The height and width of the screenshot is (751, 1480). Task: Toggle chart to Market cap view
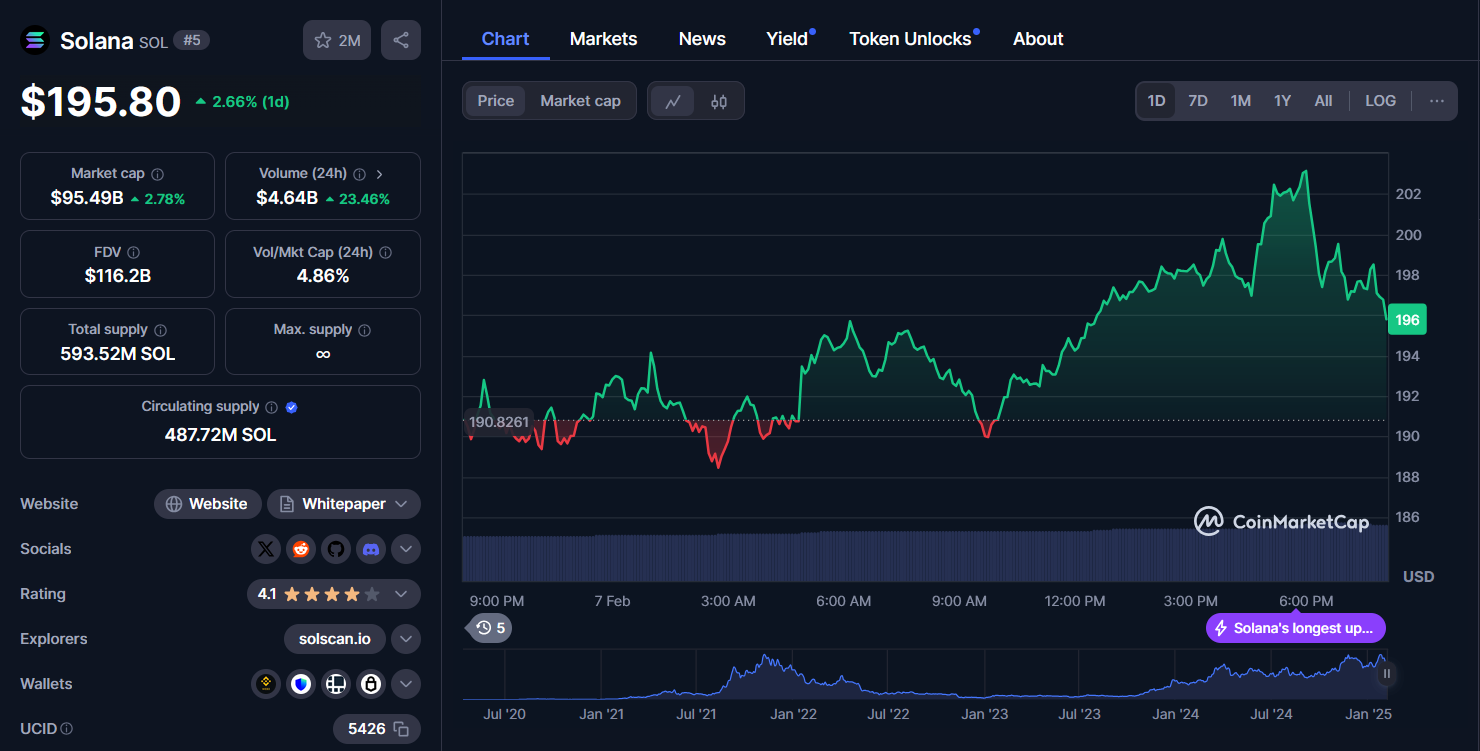point(580,101)
